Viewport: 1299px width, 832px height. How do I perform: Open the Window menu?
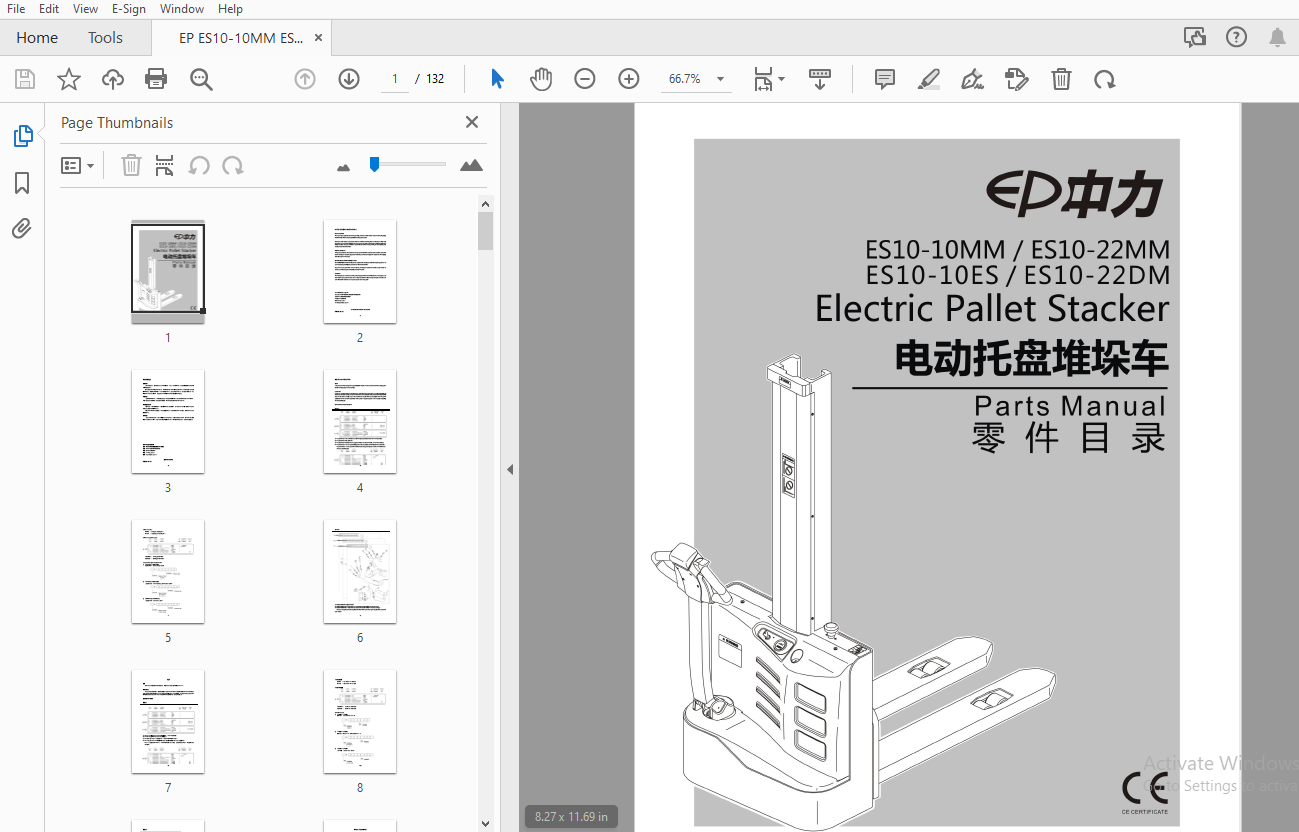coord(182,9)
